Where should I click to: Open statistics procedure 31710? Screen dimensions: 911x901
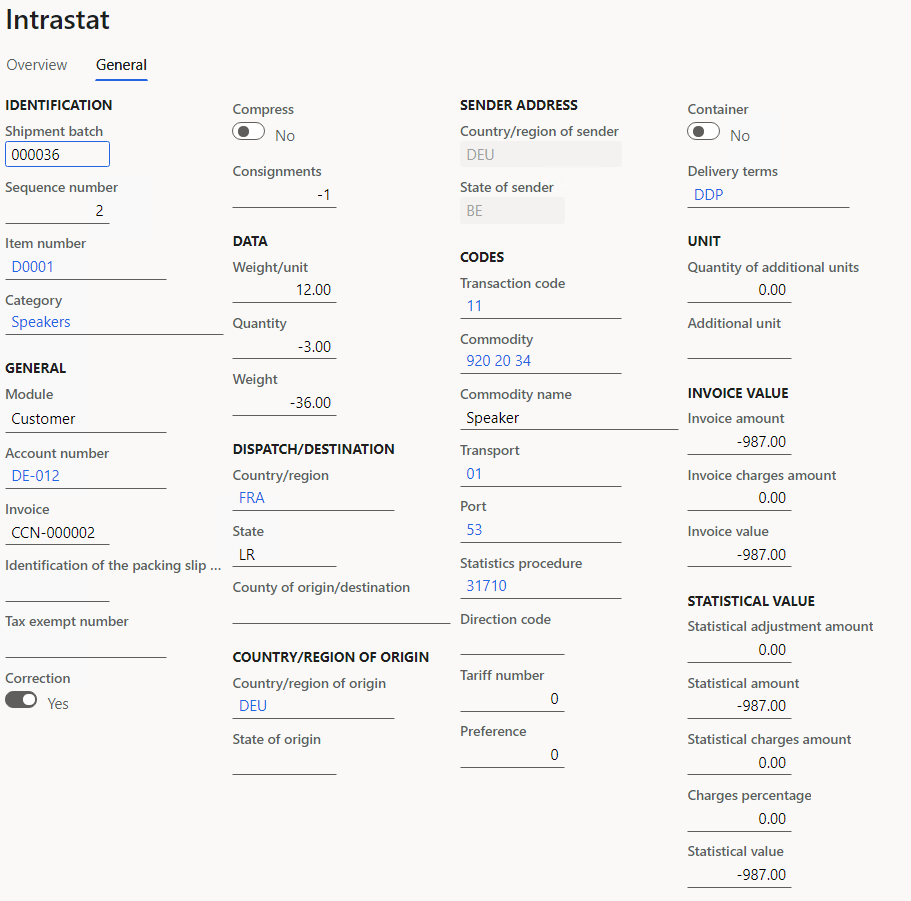point(485,585)
